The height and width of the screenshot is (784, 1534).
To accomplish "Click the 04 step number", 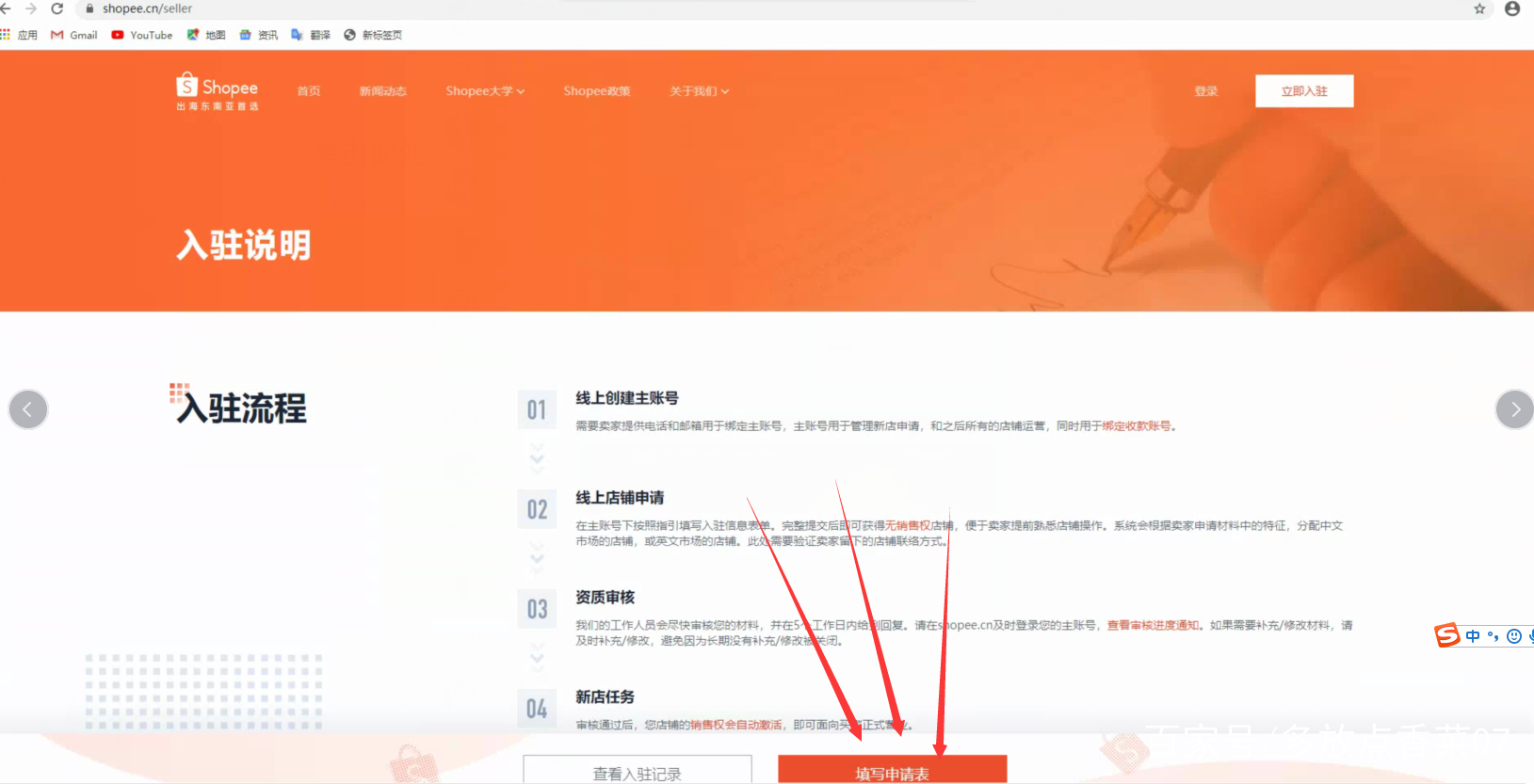I will point(537,709).
